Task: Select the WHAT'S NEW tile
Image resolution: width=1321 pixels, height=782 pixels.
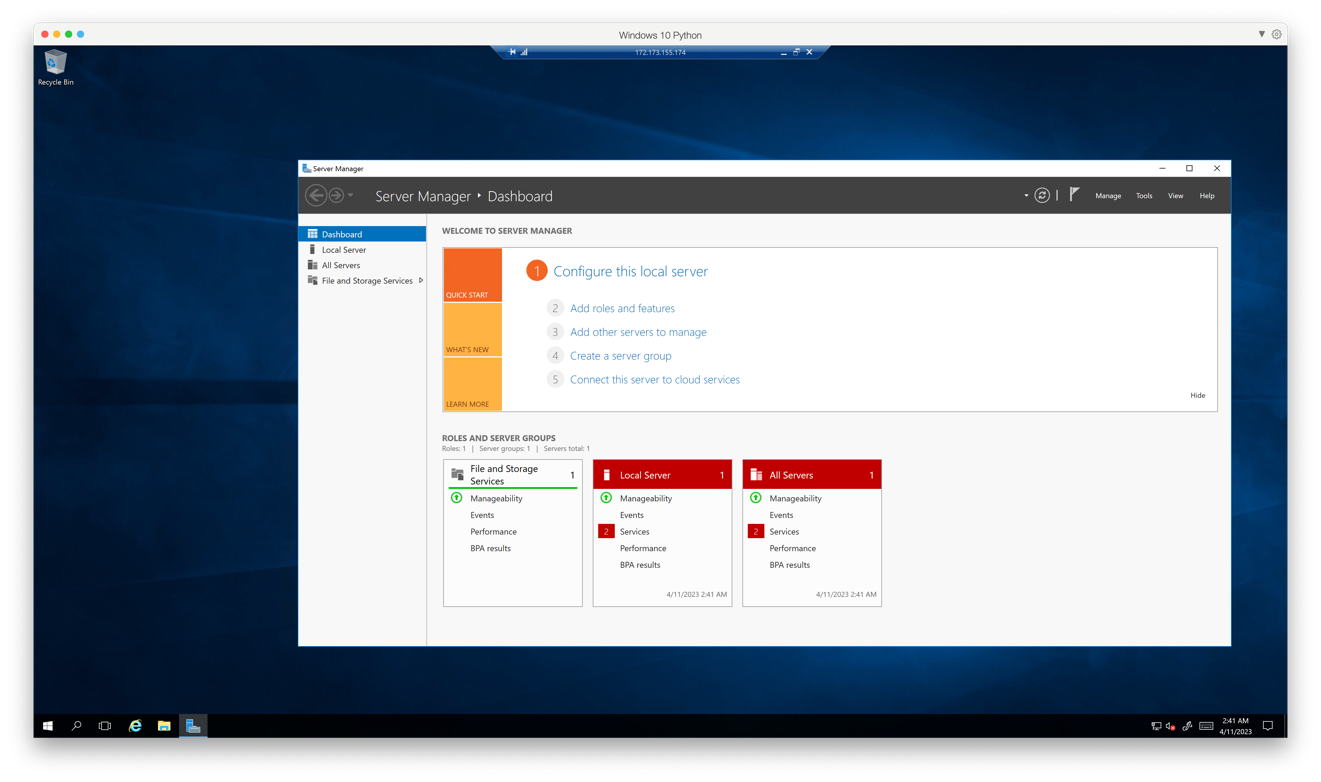Action: point(472,329)
